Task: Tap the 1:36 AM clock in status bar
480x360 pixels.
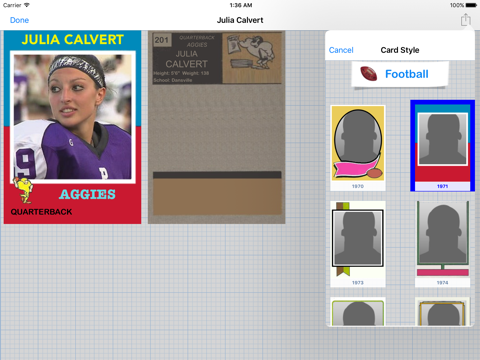Action: click(x=241, y=5)
